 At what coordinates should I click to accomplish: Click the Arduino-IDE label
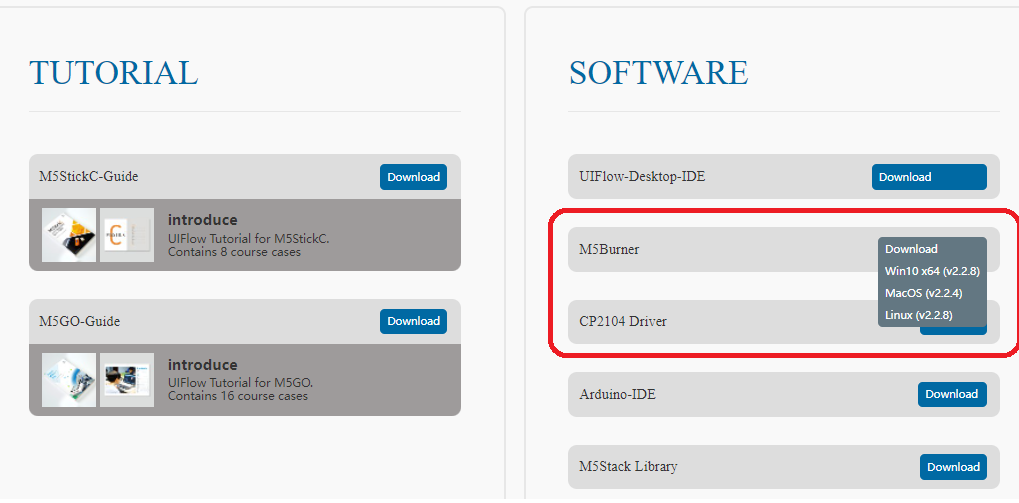tap(617, 394)
